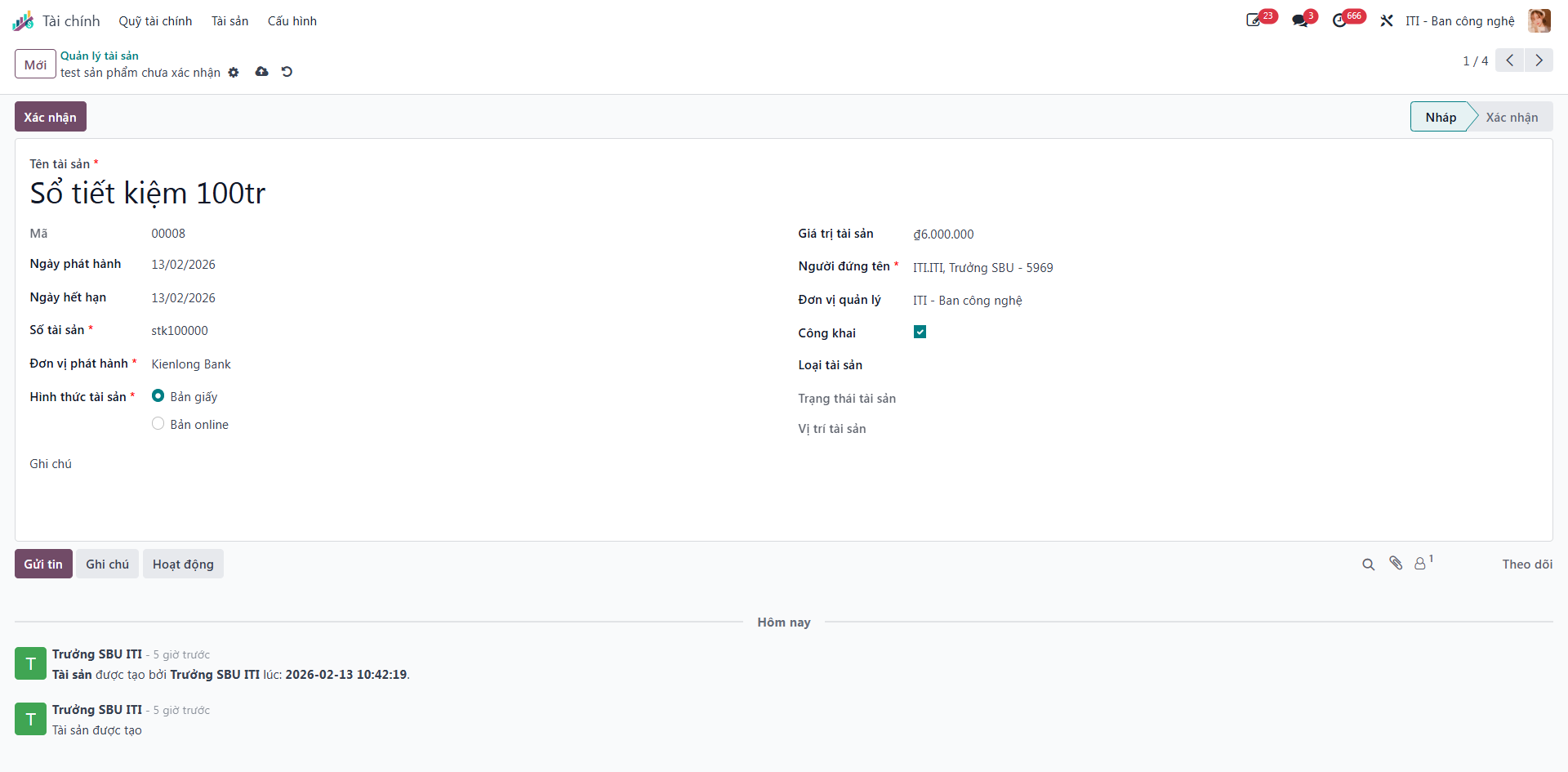Open the gear actions menu beside record title
Screen dimensions: 1568x772
coord(234,73)
